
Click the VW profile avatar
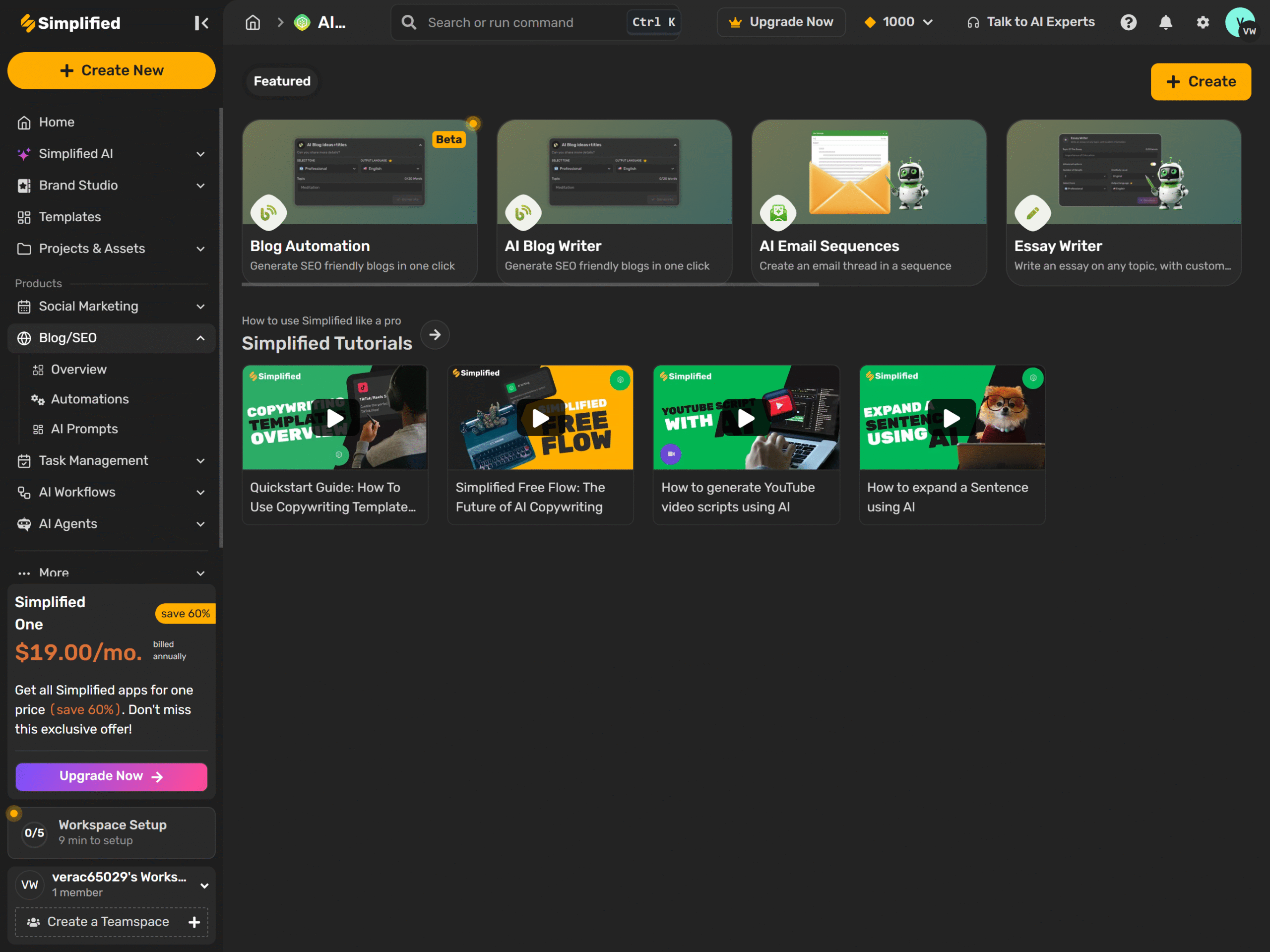pos(1241,22)
